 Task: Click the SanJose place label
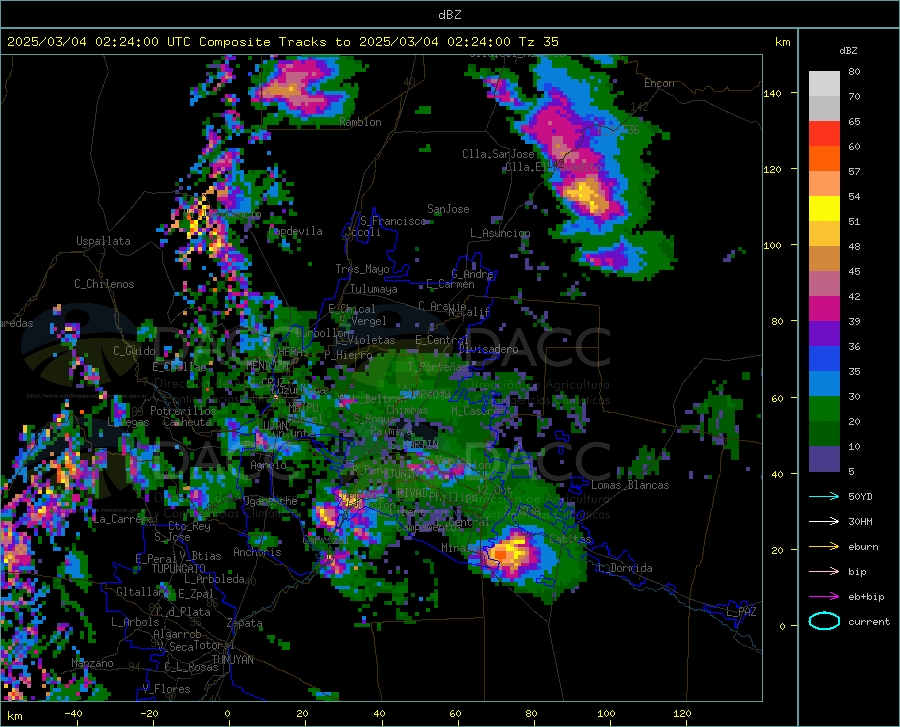448,209
